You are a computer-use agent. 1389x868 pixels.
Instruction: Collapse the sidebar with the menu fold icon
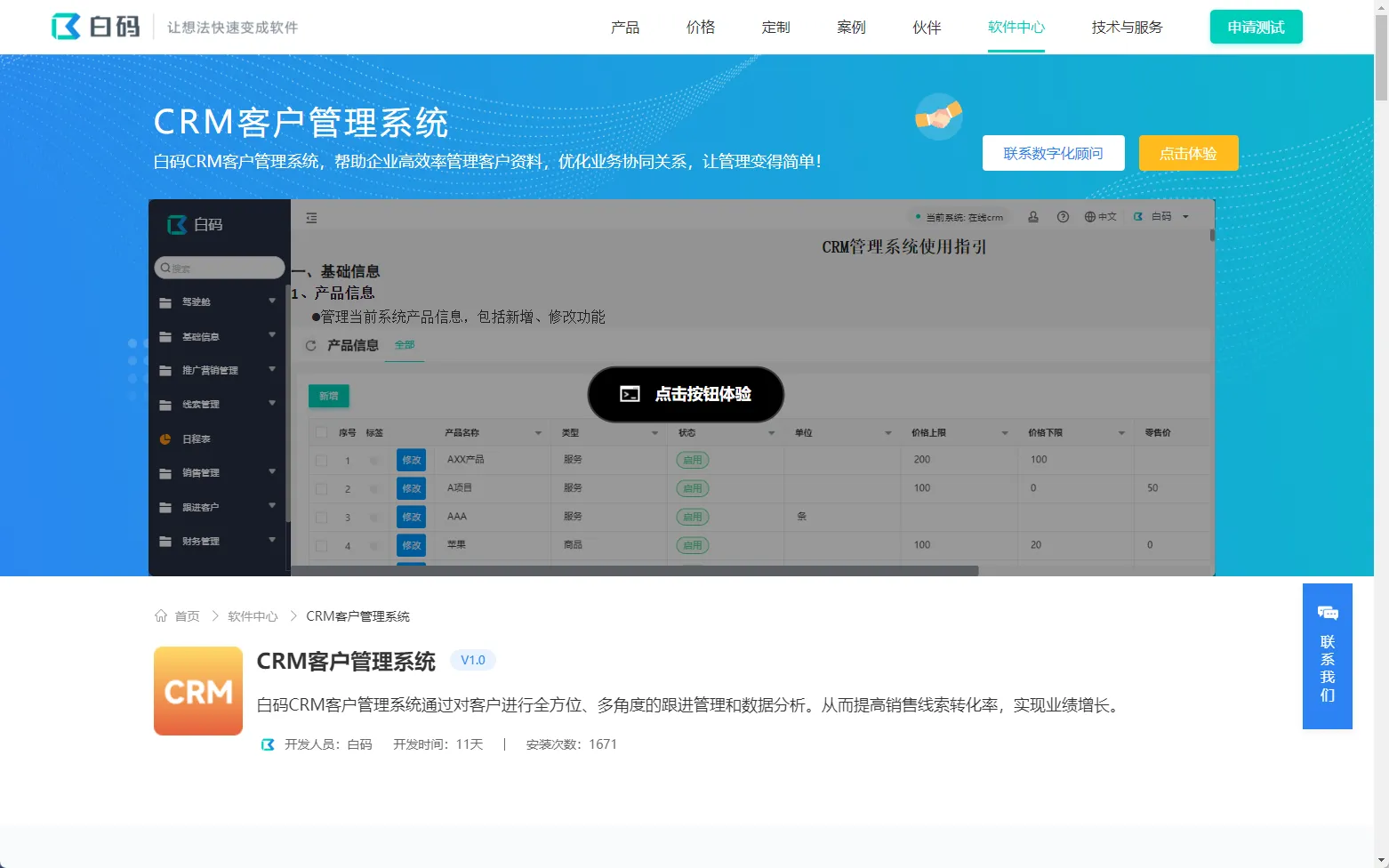tap(311, 218)
